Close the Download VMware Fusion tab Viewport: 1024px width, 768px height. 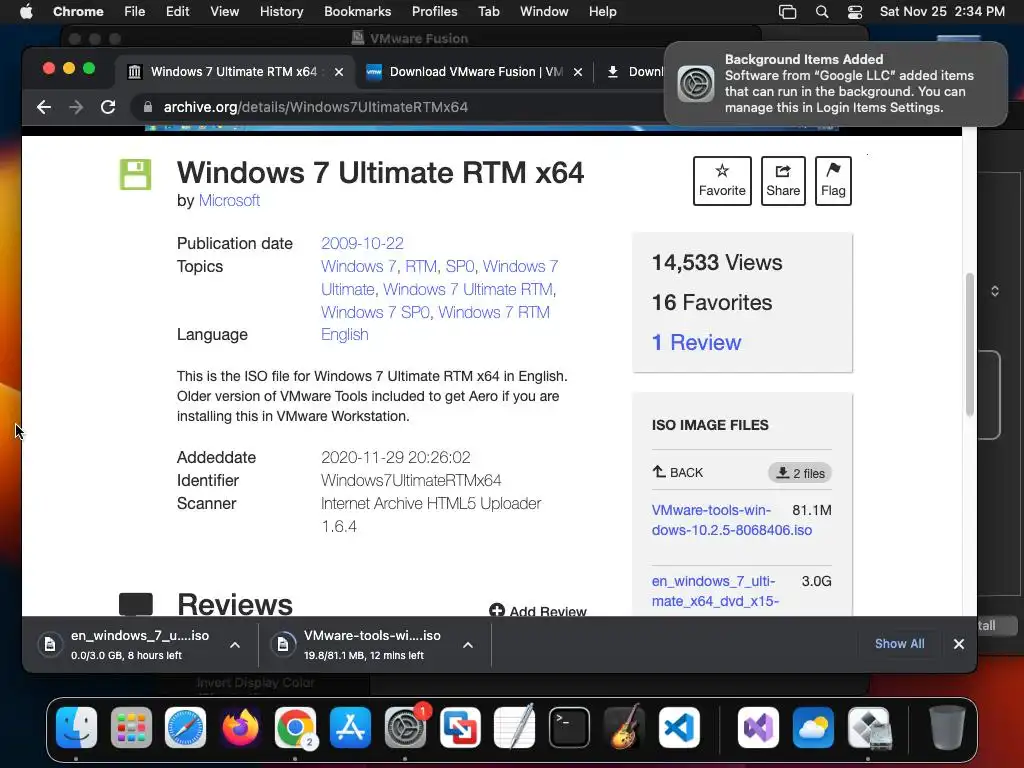[578, 72]
